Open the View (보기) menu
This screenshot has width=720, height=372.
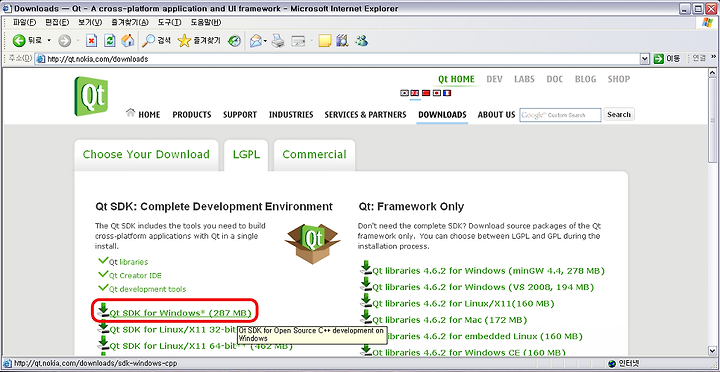pos(90,23)
